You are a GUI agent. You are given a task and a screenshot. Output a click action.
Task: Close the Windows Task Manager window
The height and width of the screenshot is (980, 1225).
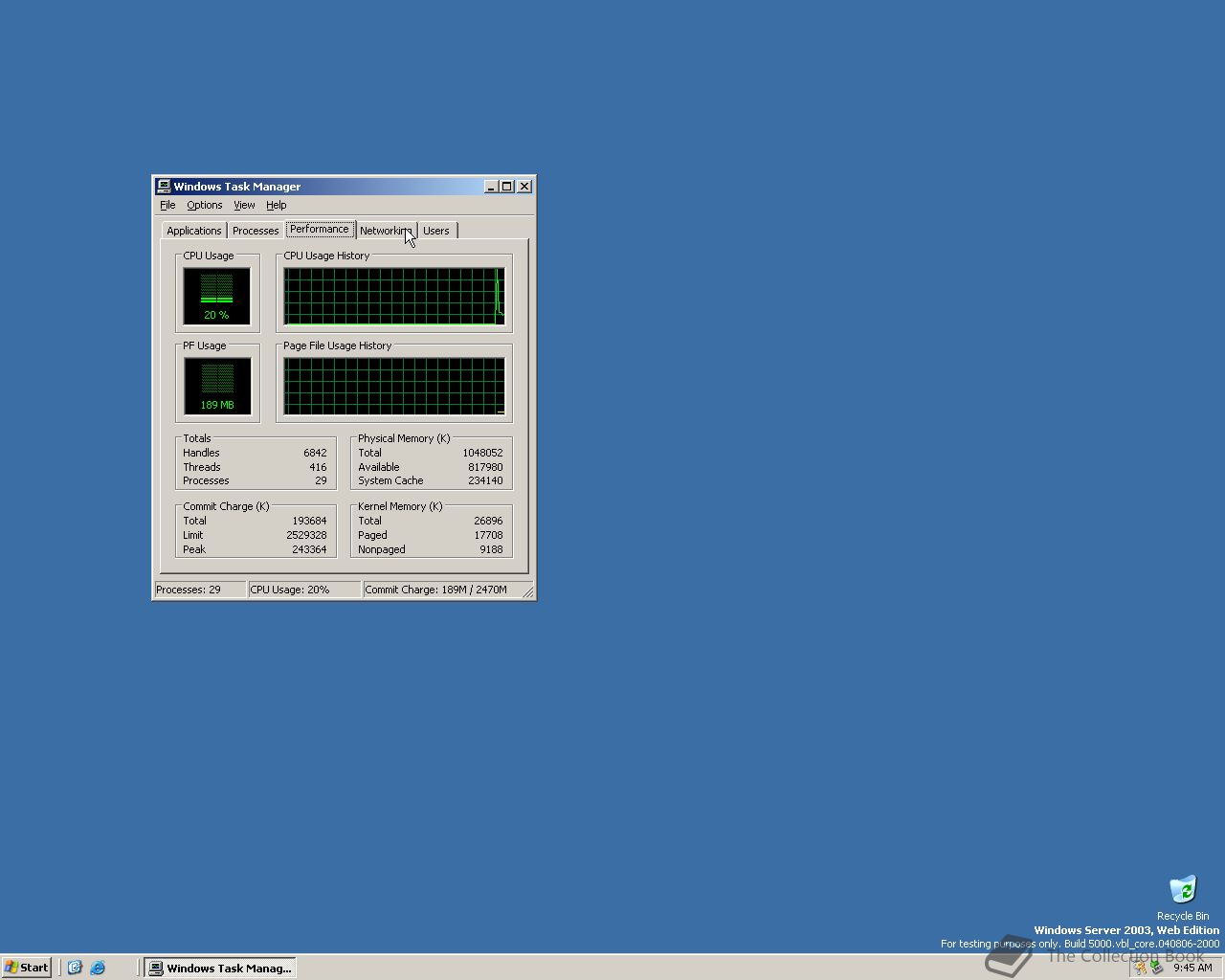[524, 187]
